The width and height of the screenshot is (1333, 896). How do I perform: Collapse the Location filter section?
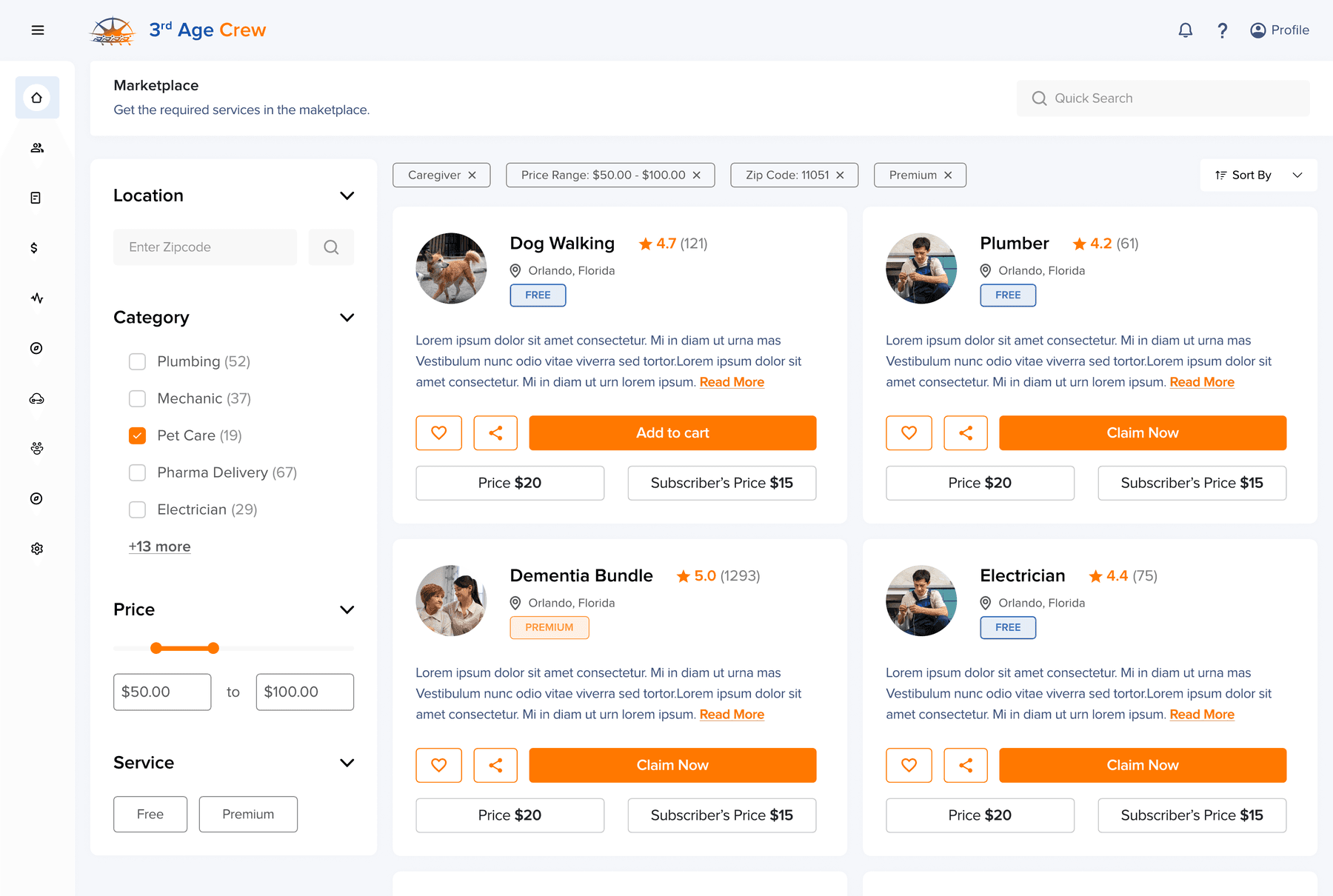pyautogui.click(x=347, y=195)
